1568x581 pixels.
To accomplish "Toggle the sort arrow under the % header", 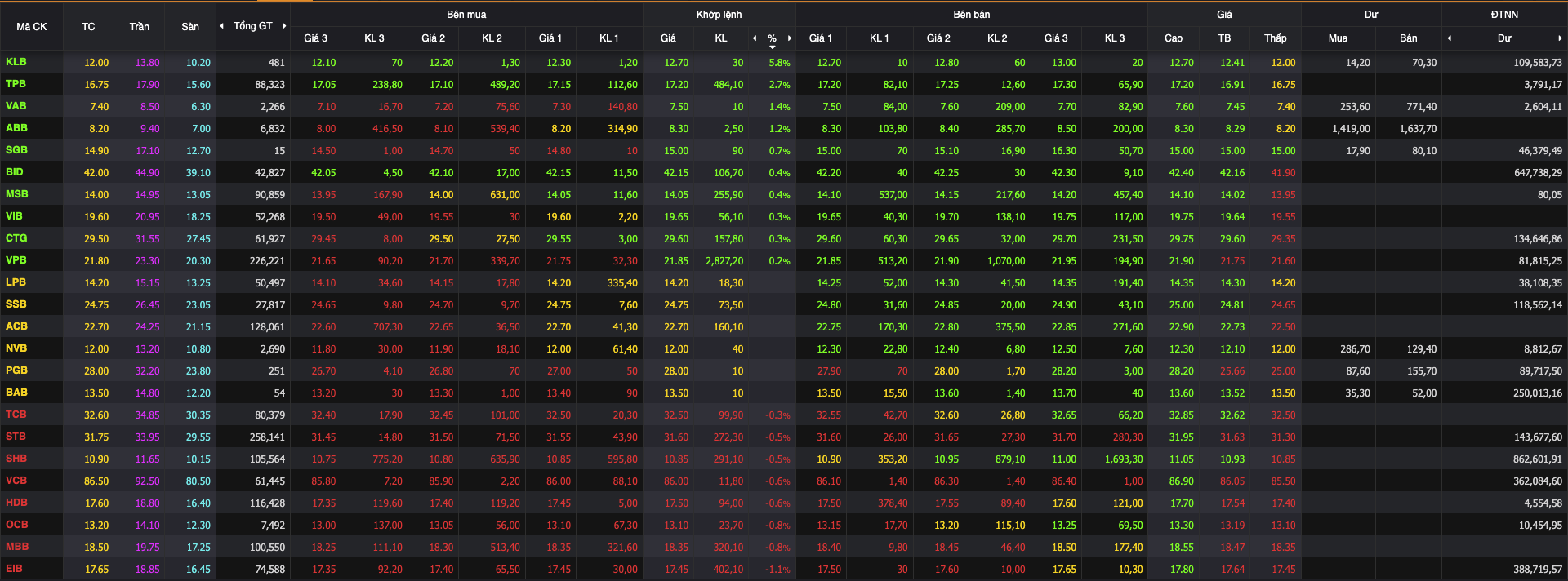I will tap(773, 47).
